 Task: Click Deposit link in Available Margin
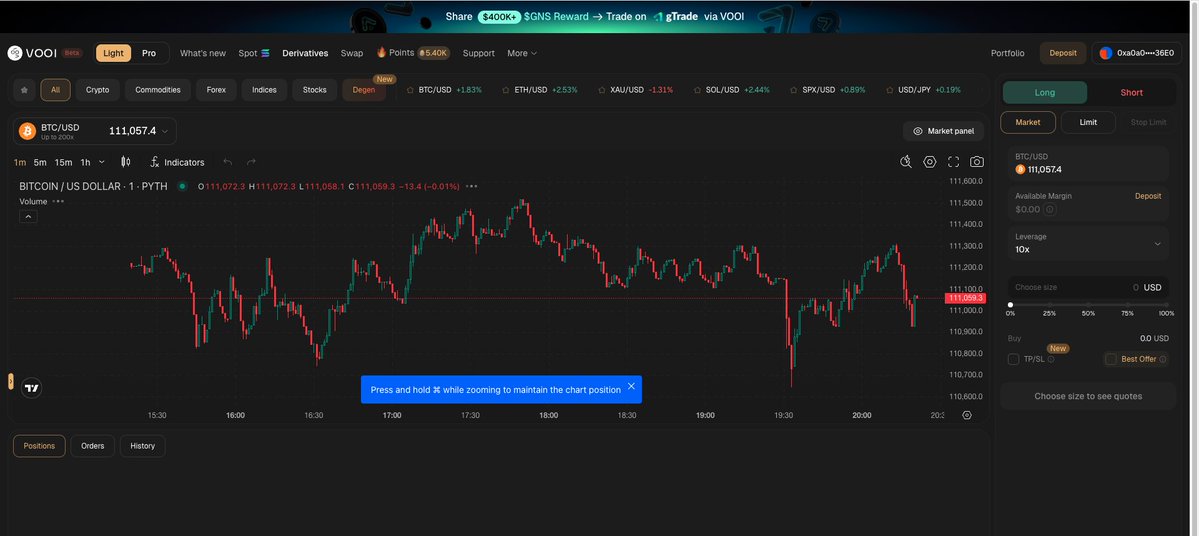[1148, 196]
